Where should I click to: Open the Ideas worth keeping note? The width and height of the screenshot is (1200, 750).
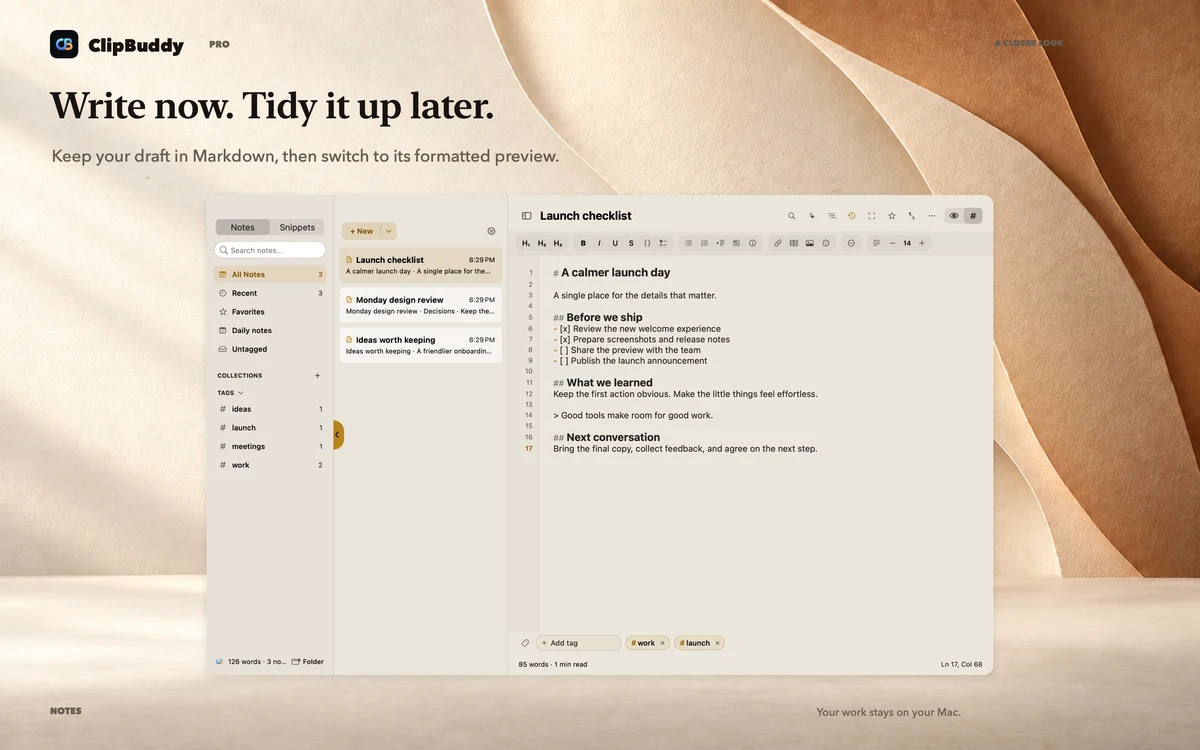420,345
